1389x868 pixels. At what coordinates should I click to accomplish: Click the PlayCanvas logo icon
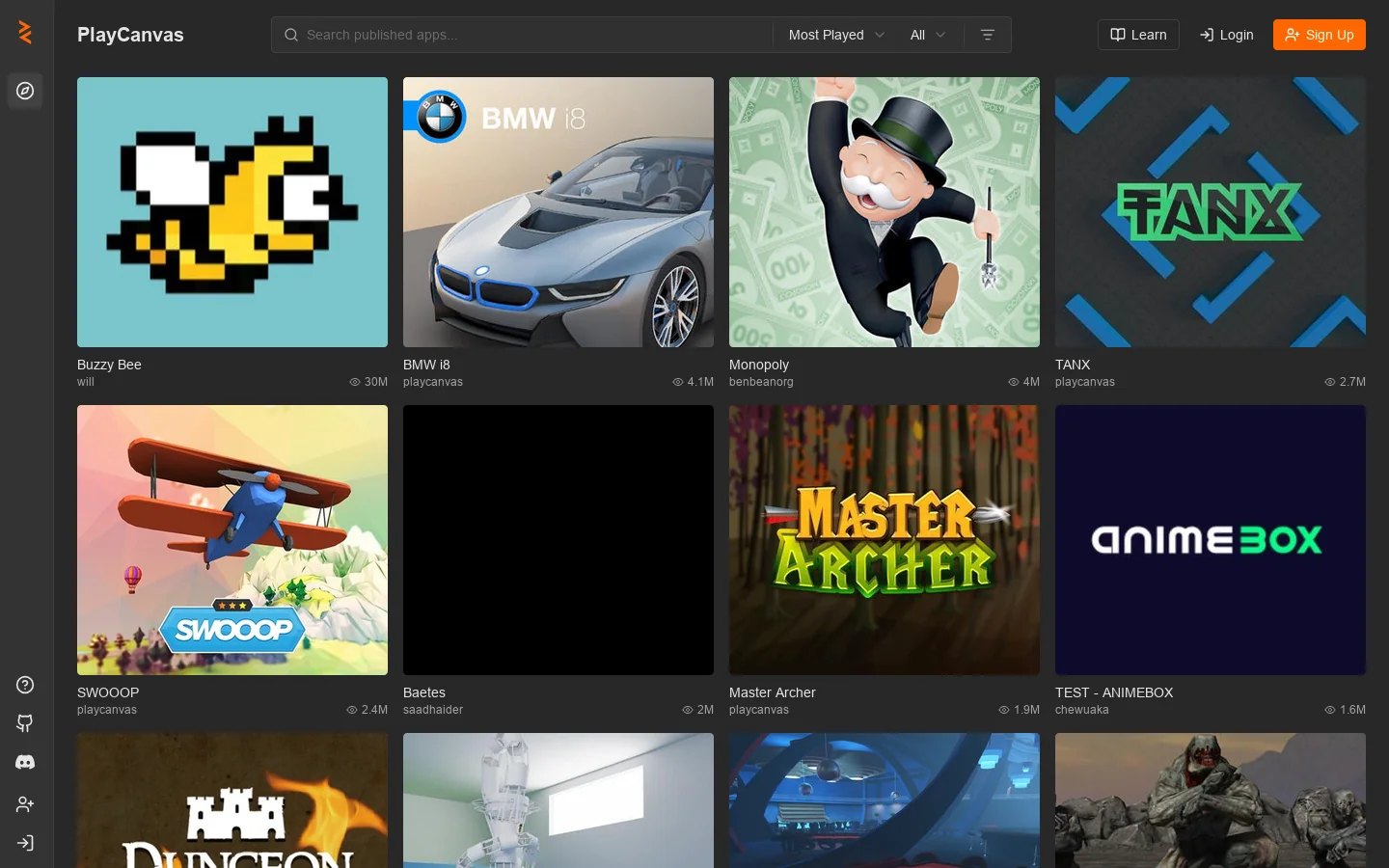pyautogui.click(x=25, y=33)
